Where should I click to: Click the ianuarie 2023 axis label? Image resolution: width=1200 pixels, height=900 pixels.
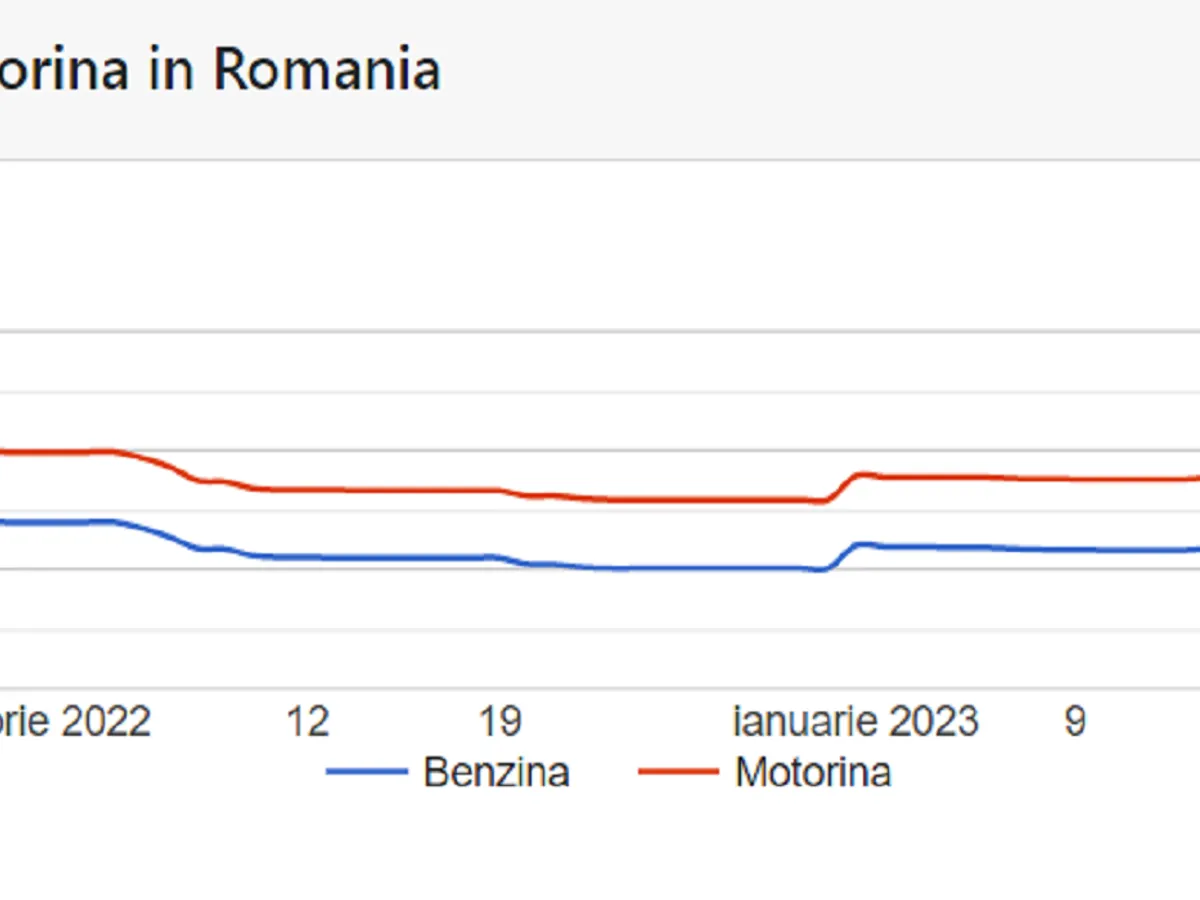pyautogui.click(x=856, y=721)
